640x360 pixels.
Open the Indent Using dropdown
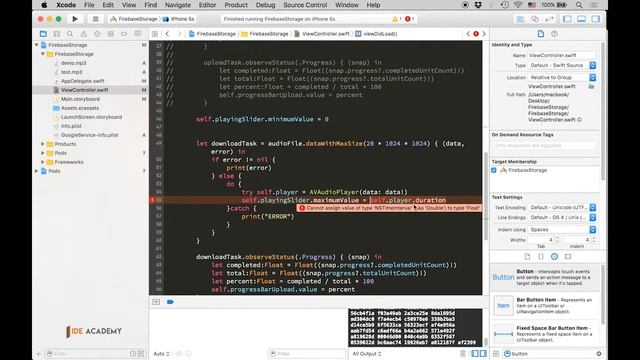(562, 230)
